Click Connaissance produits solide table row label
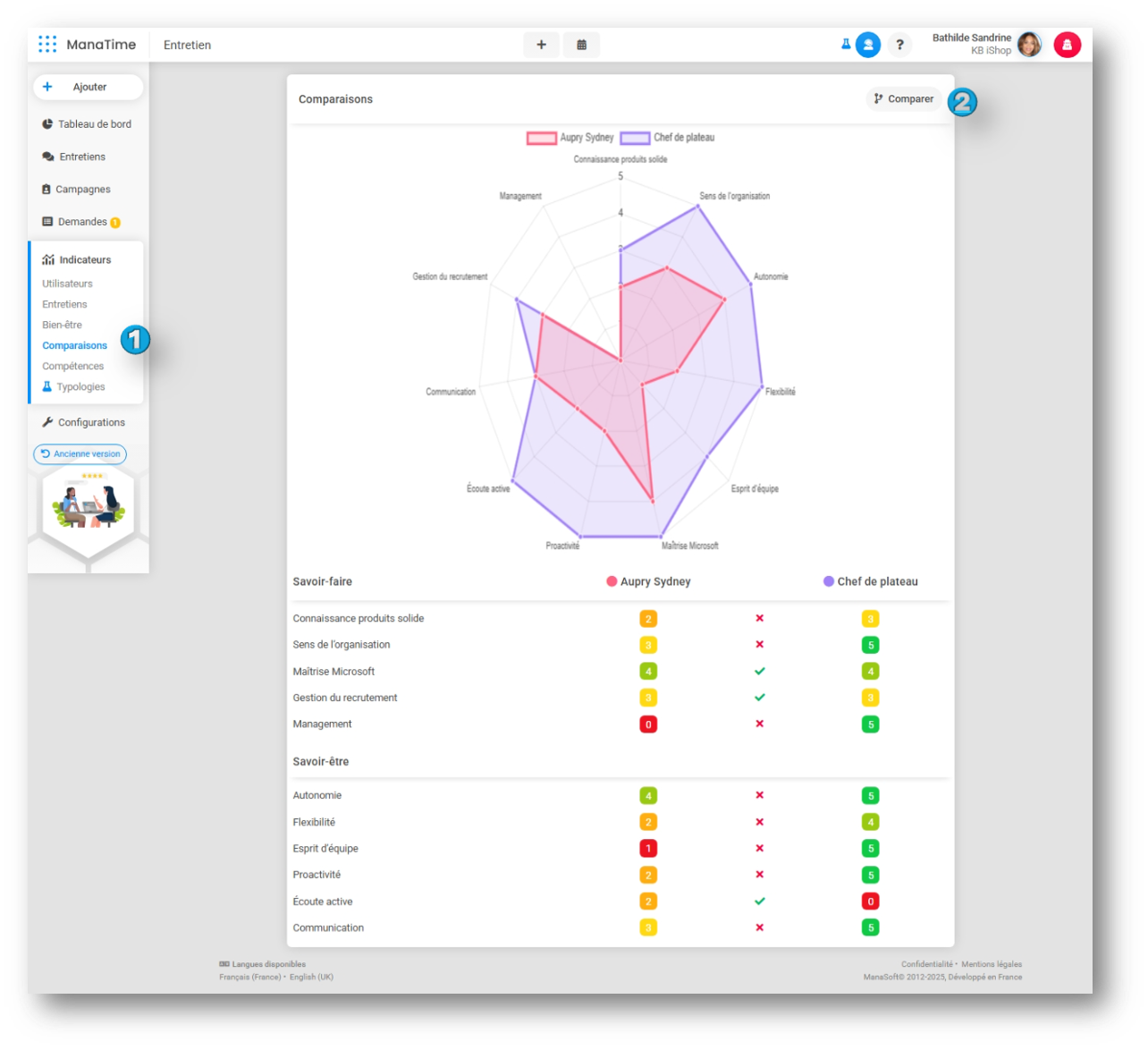 click(x=358, y=618)
